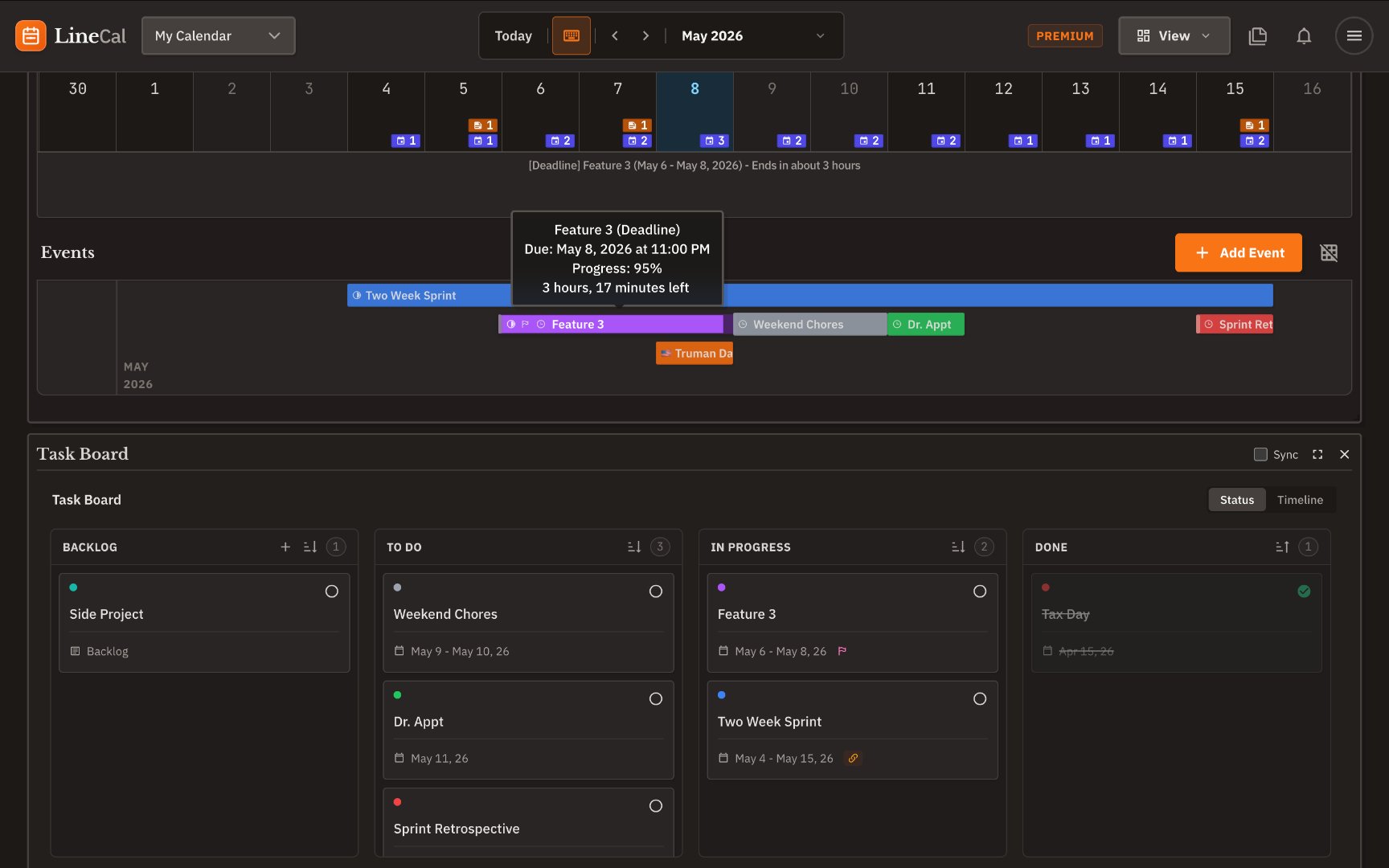Click the event count badge on May 11
Image resolution: width=1389 pixels, height=868 pixels.
coord(946,141)
